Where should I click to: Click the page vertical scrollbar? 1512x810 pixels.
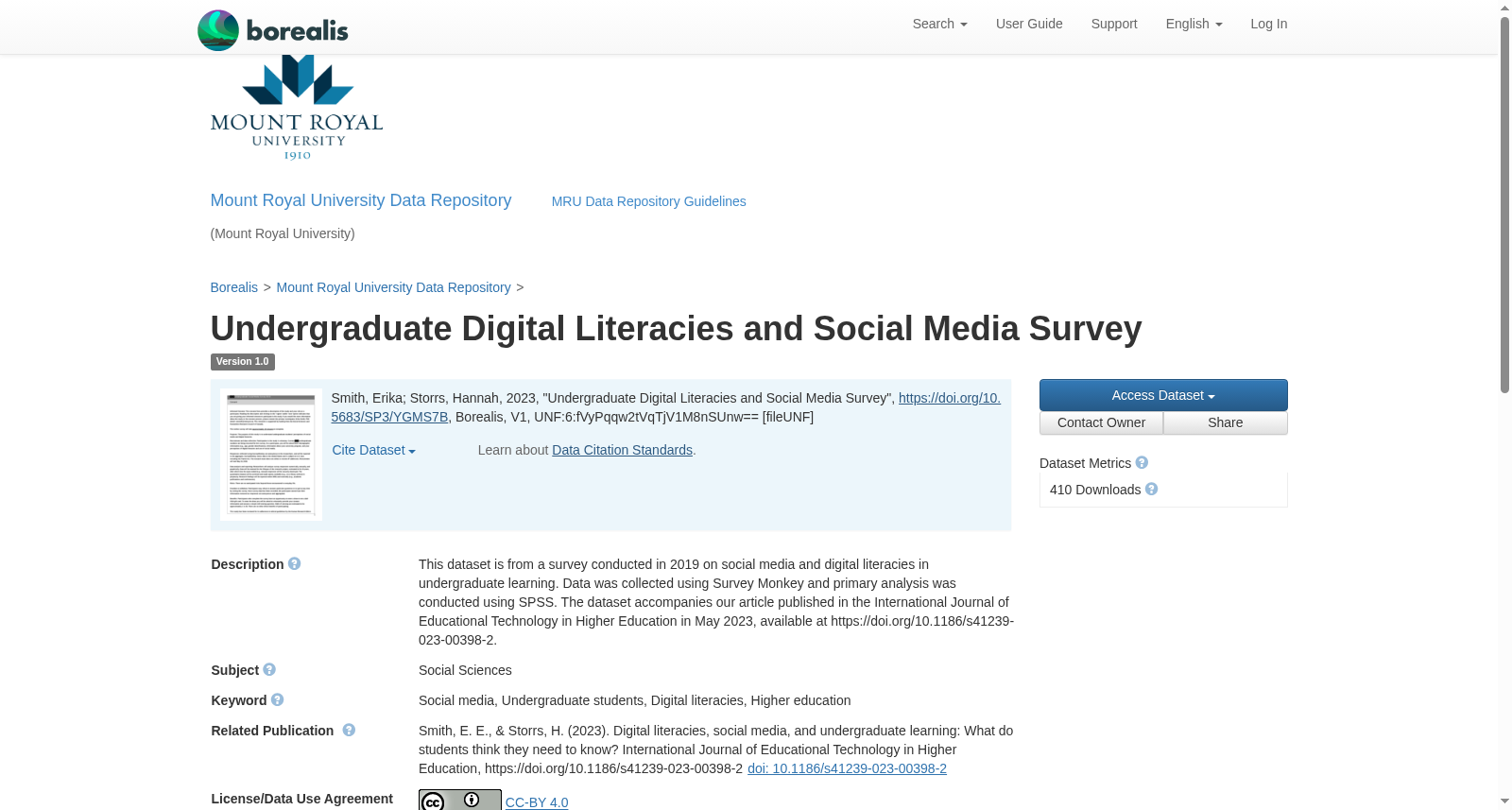(1504, 405)
